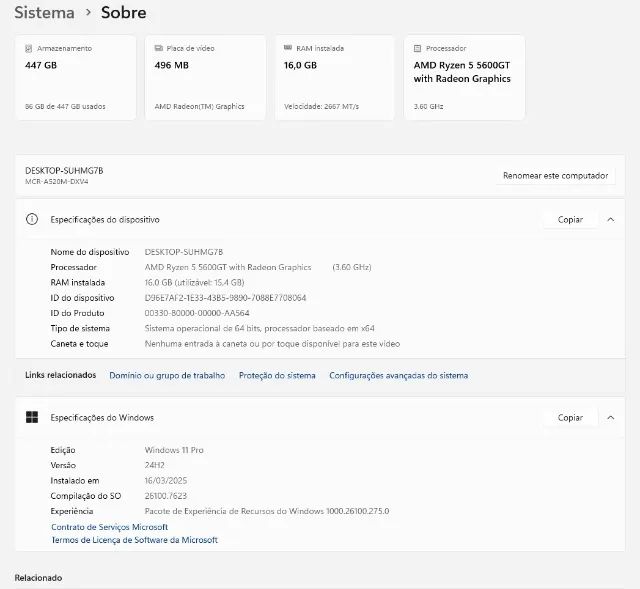Viewport: 640px width, 589px height.
Task: Select the AMD Ryzen 5 5600GT processor tile
Action: [x=464, y=78]
